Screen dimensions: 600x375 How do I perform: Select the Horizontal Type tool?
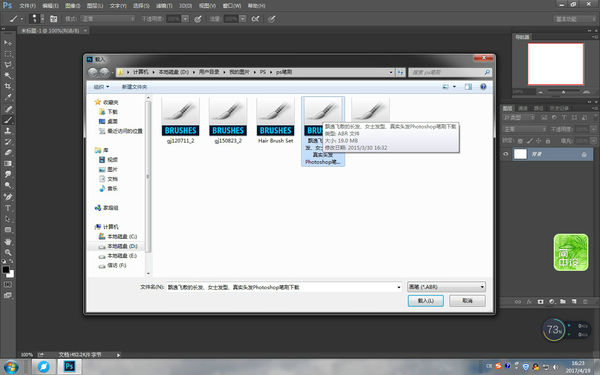[8, 208]
